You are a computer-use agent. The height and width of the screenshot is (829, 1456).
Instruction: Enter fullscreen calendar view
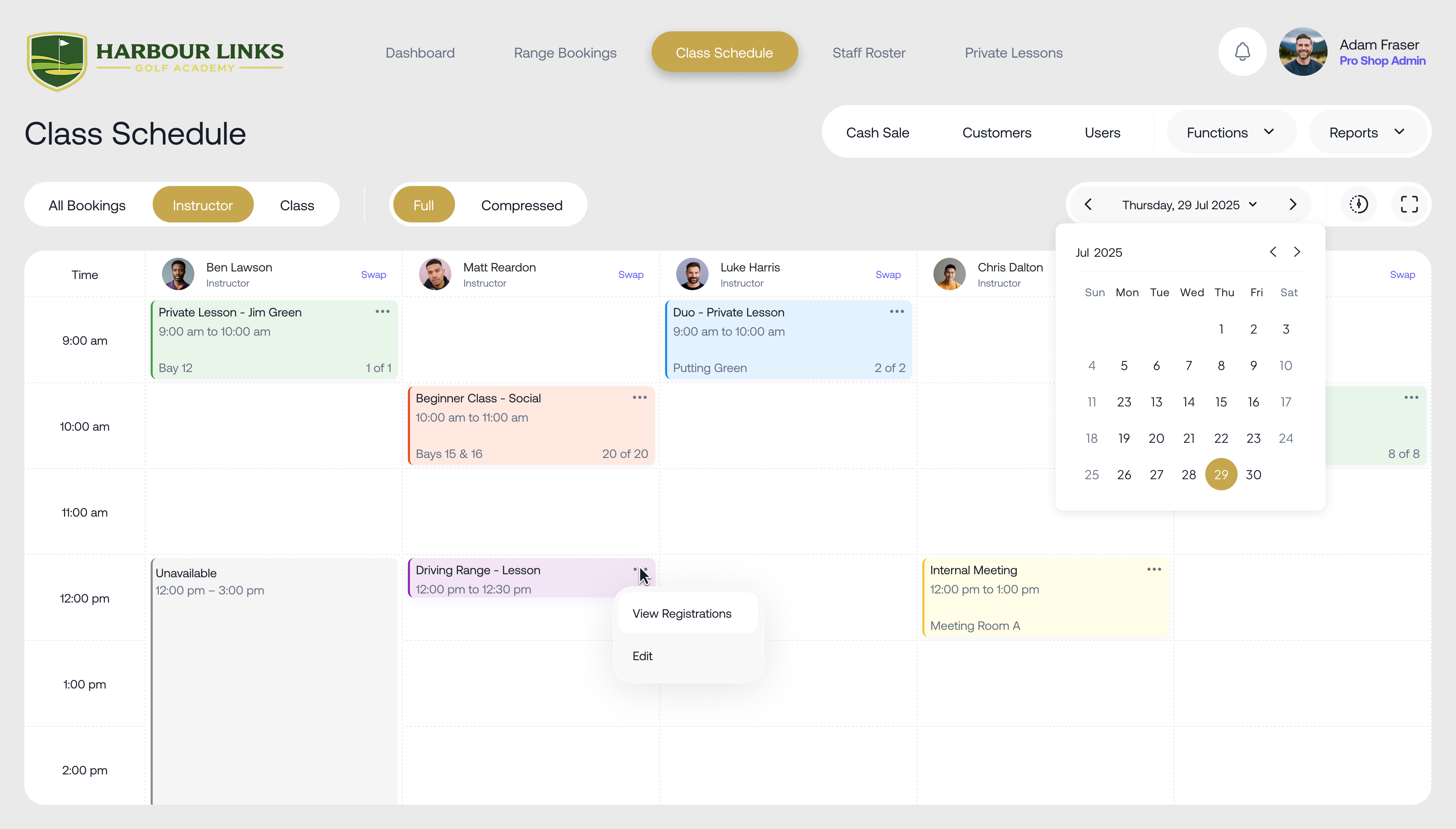coord(1410,204)
